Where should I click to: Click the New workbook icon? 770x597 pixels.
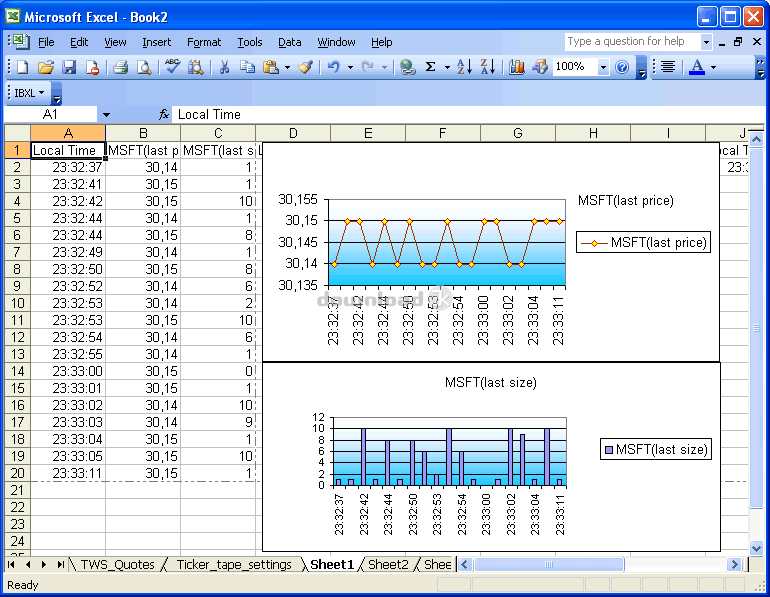(23, 67)
